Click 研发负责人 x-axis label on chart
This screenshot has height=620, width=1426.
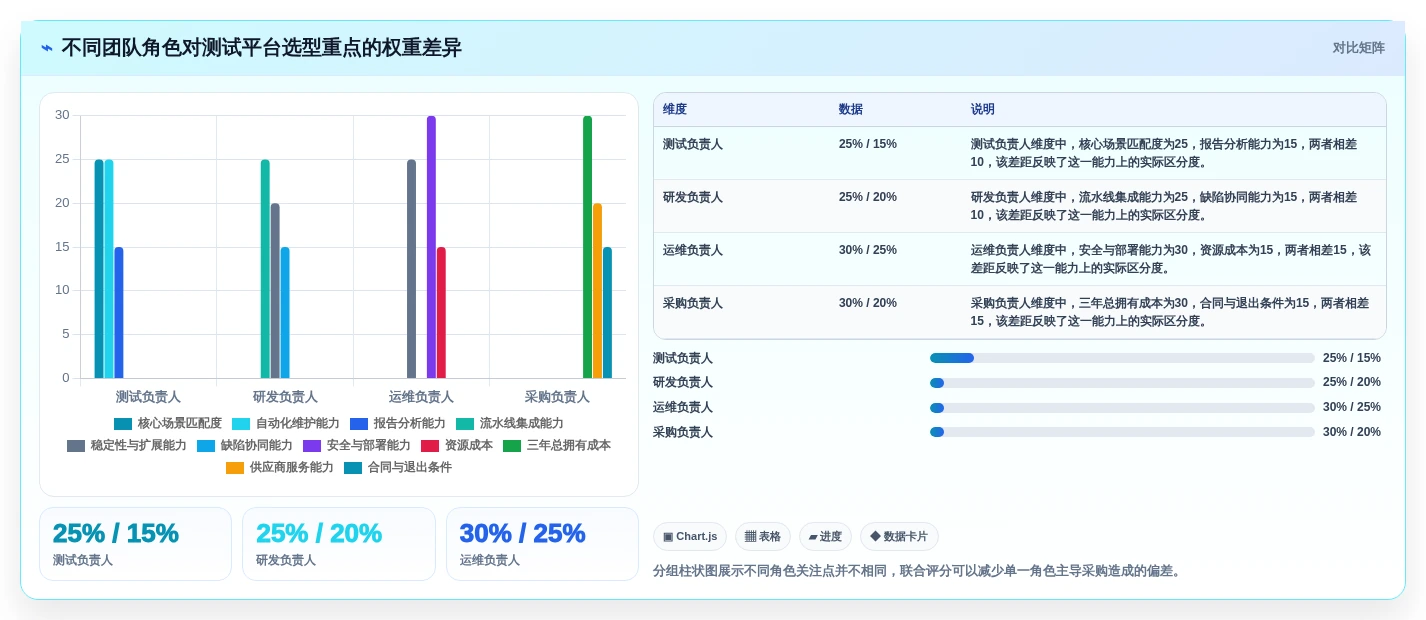pos(285,397)
